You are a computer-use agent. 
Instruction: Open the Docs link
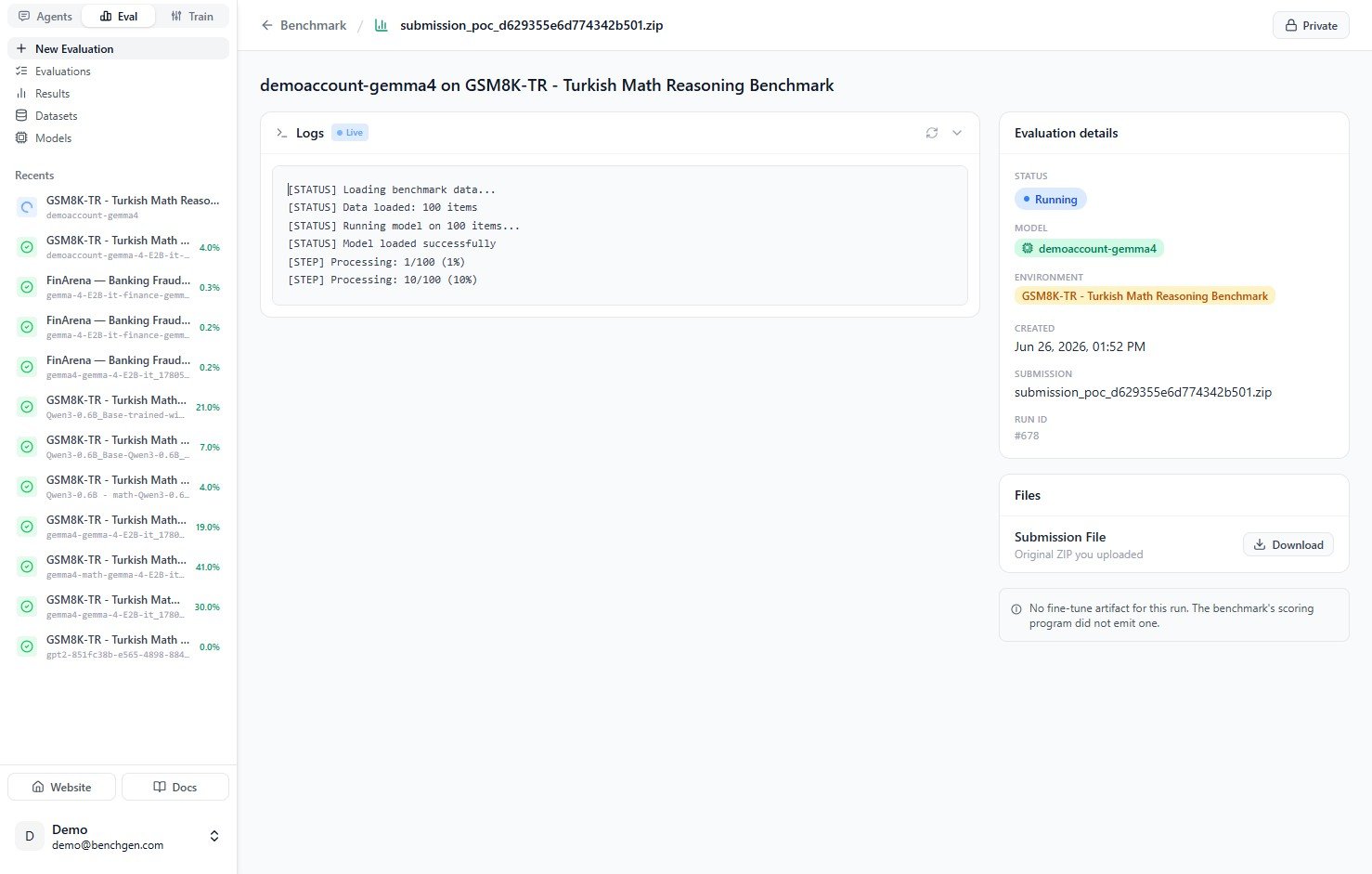(x=175, y=787)
